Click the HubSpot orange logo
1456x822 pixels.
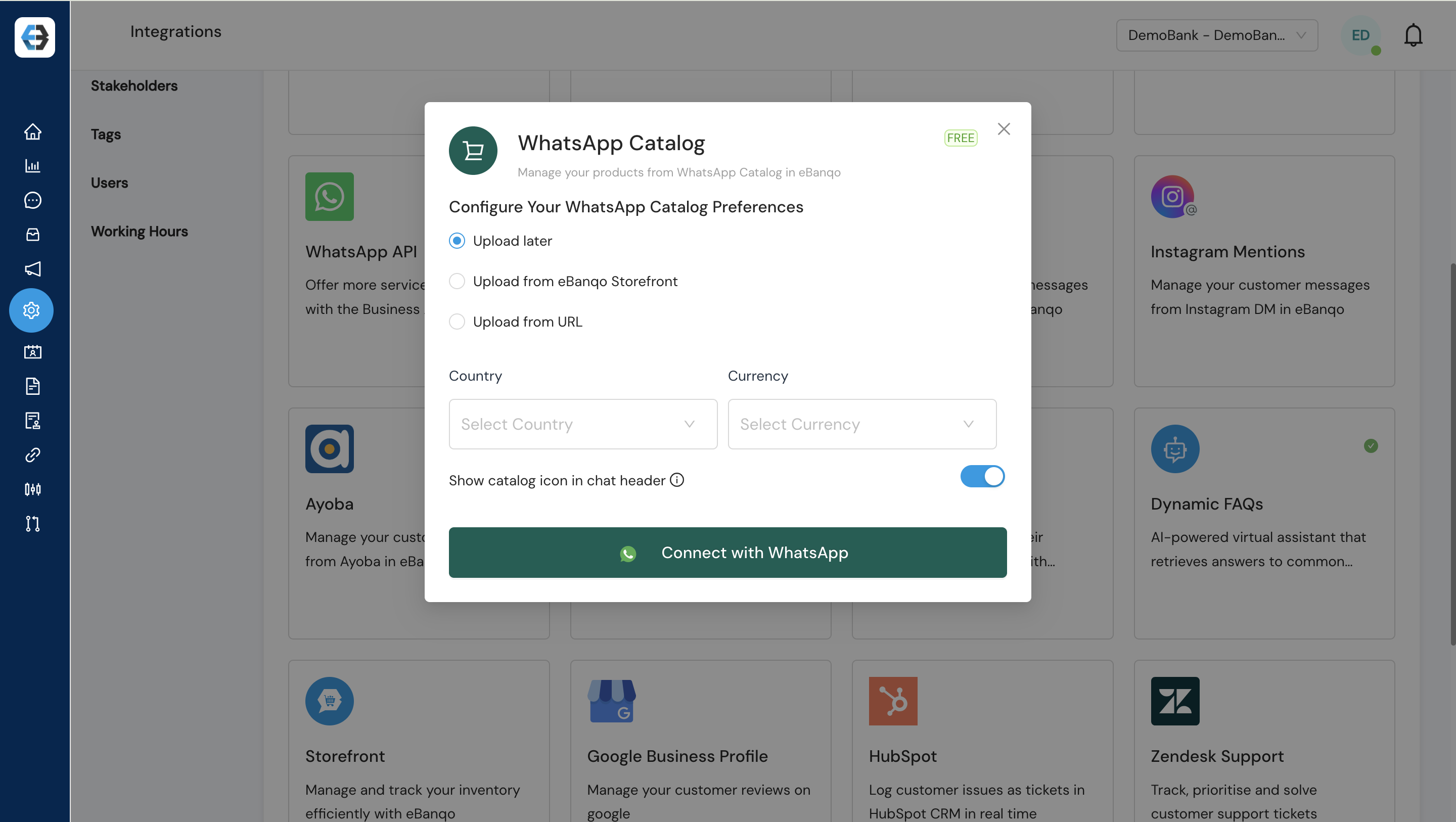(x=893, y=701)
